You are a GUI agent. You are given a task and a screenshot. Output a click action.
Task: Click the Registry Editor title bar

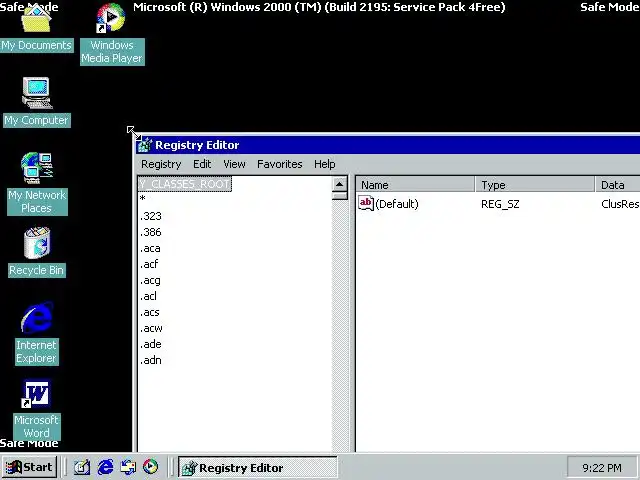point(388,145)
